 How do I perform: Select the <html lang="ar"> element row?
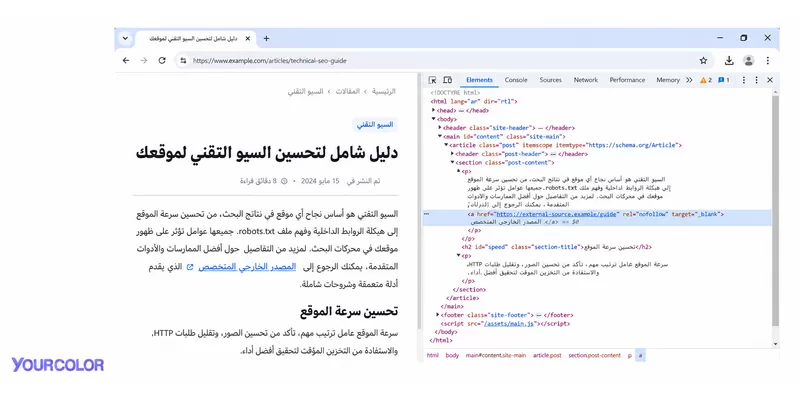click(x=474, y=102)
